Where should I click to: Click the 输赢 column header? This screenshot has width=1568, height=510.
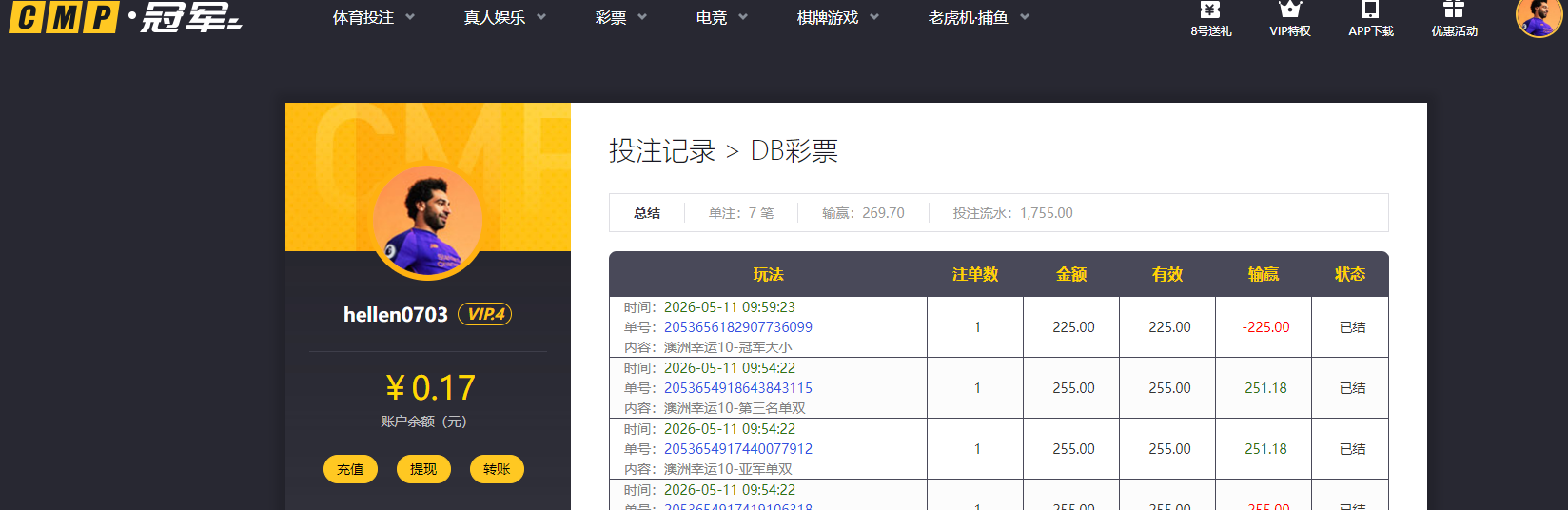1264,274
